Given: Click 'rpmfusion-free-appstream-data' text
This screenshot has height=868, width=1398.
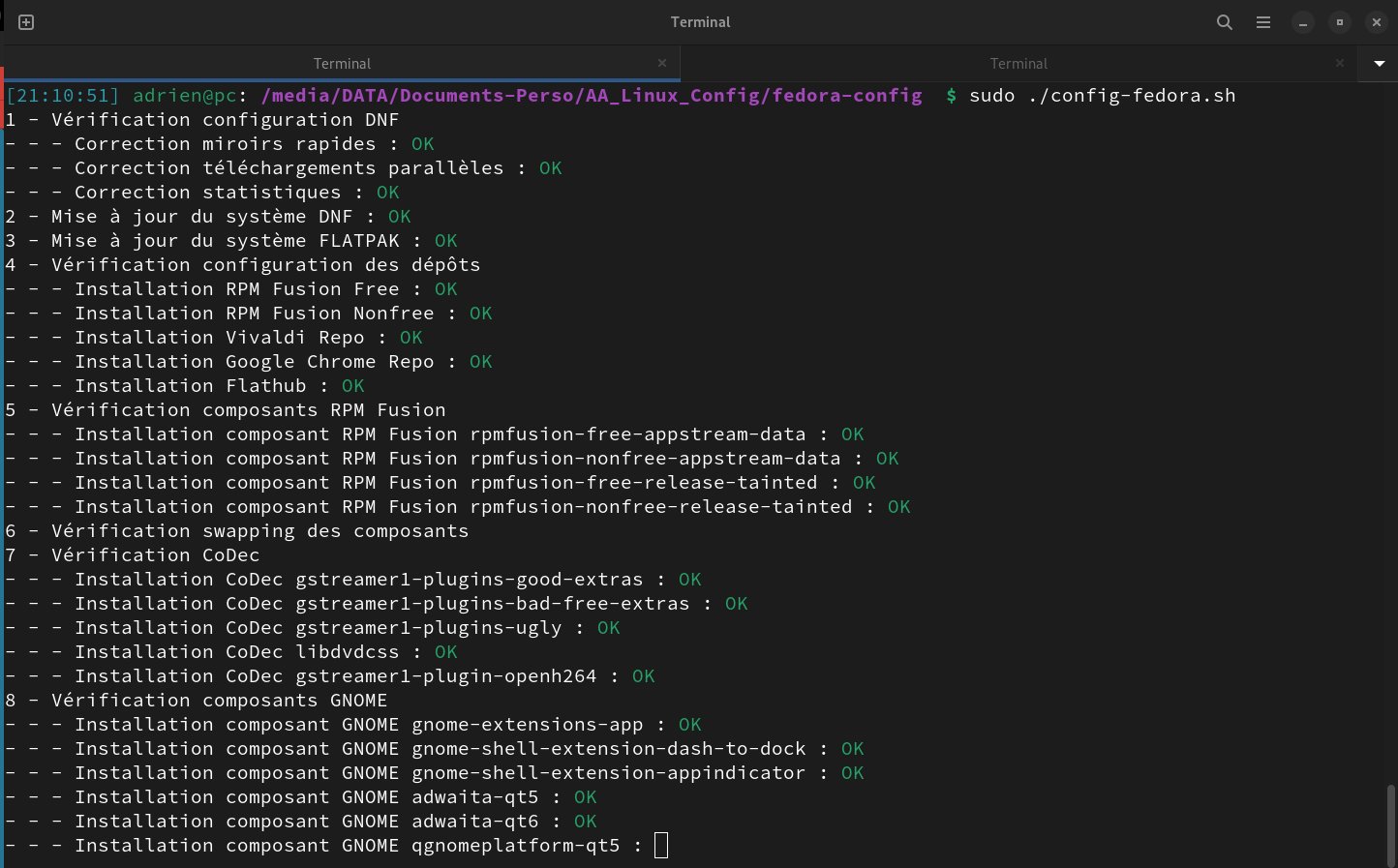Looking at the screenshot, I should [638, 434].
